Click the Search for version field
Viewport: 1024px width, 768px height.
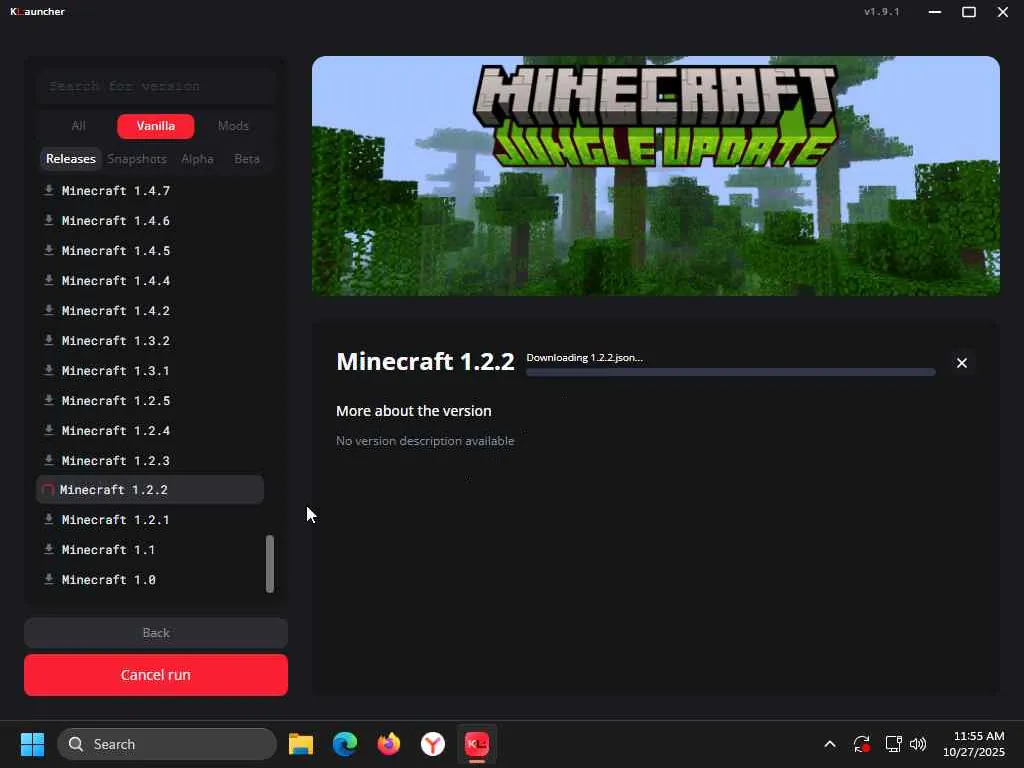click(x=155, y=86)
